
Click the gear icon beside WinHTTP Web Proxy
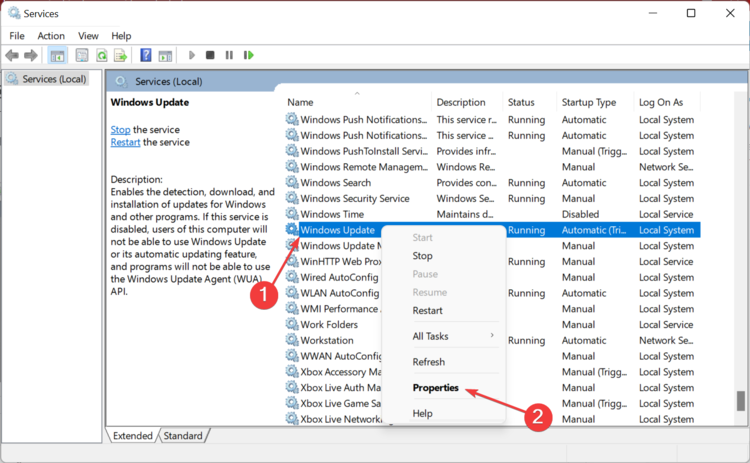(x=292, y=261)
